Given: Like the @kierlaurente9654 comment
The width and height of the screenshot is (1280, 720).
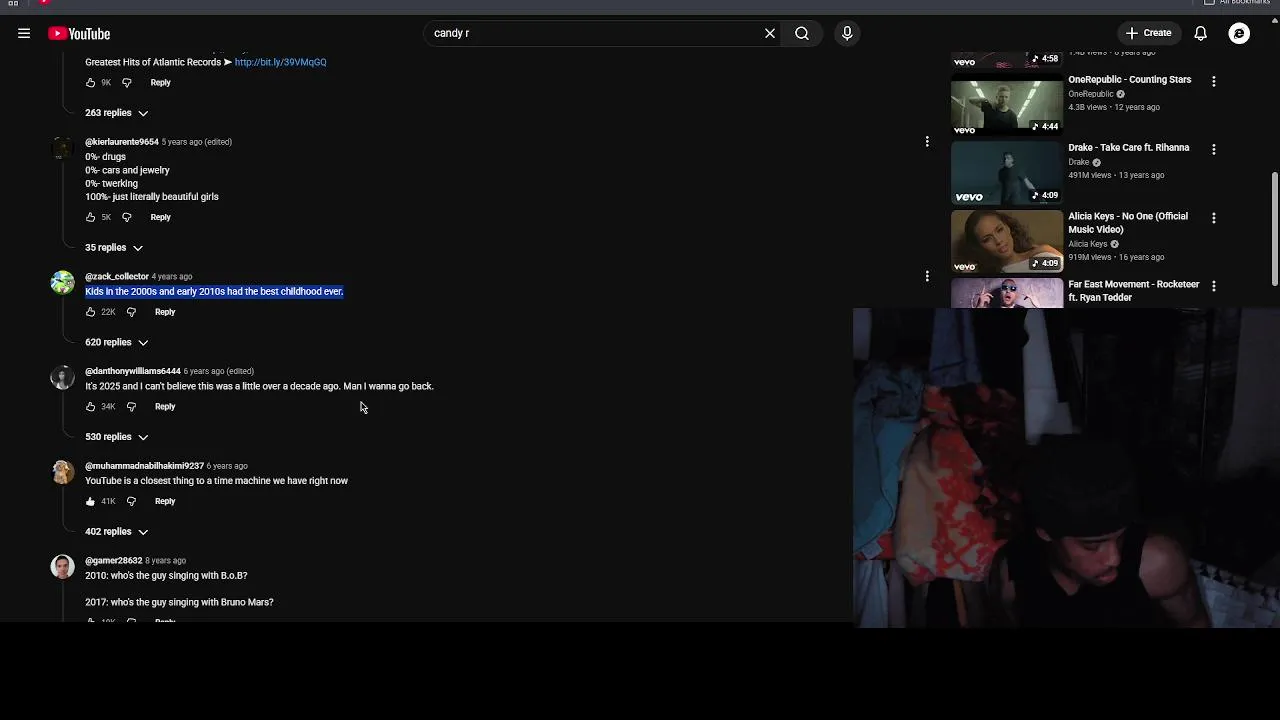Looking at the screenshot, I should (x=90, y=217).
